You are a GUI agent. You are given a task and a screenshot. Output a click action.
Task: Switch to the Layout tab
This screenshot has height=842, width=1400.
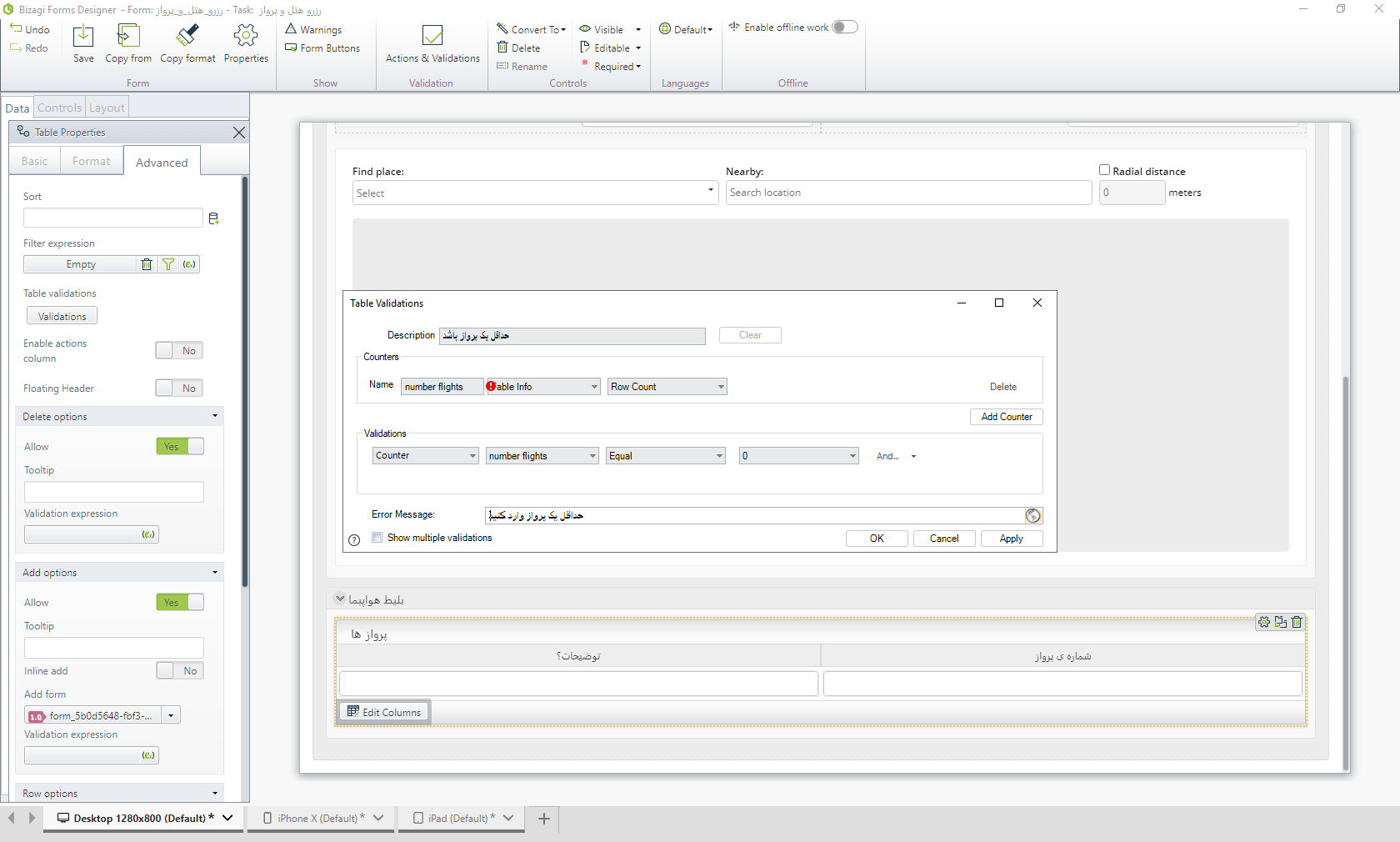(107, 108)
